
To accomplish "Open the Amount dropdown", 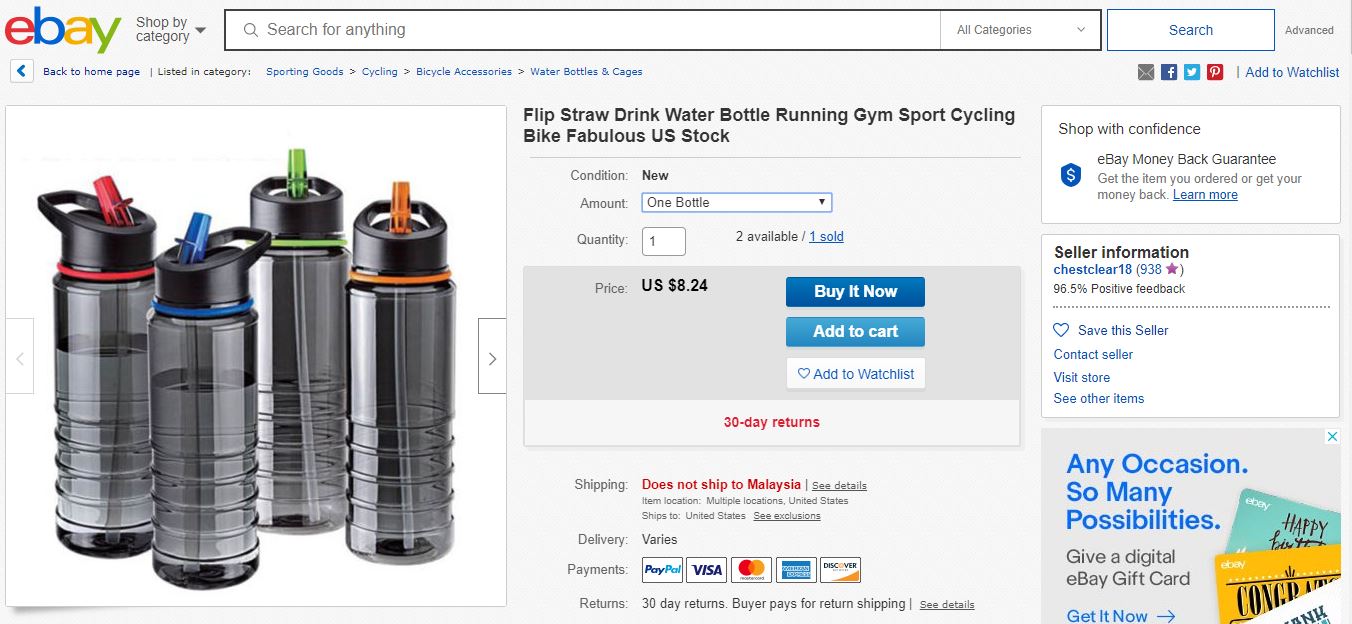I will point(736,202).
